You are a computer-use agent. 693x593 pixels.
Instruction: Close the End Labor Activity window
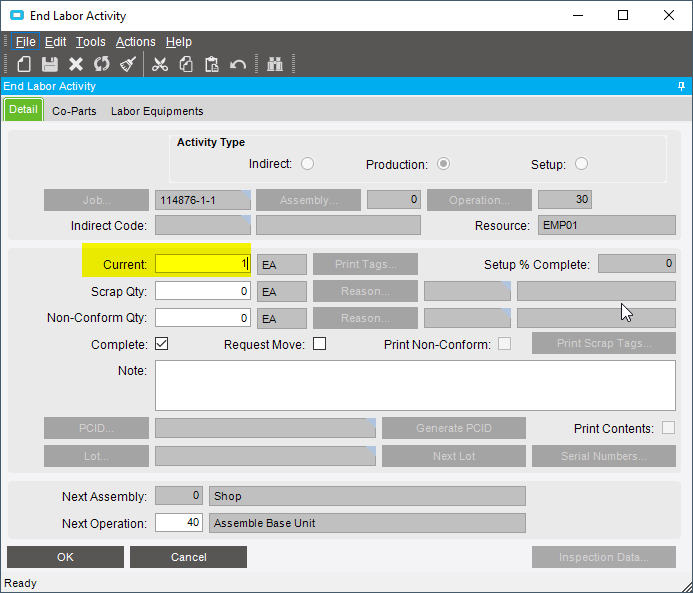(x=669, y=15)
